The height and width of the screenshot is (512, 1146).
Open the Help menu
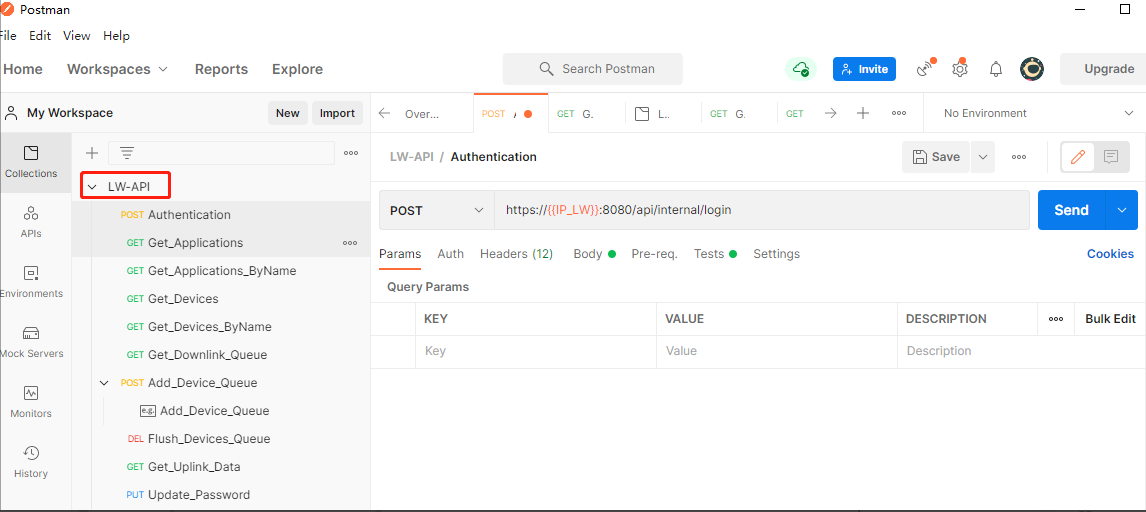[116, 36]
